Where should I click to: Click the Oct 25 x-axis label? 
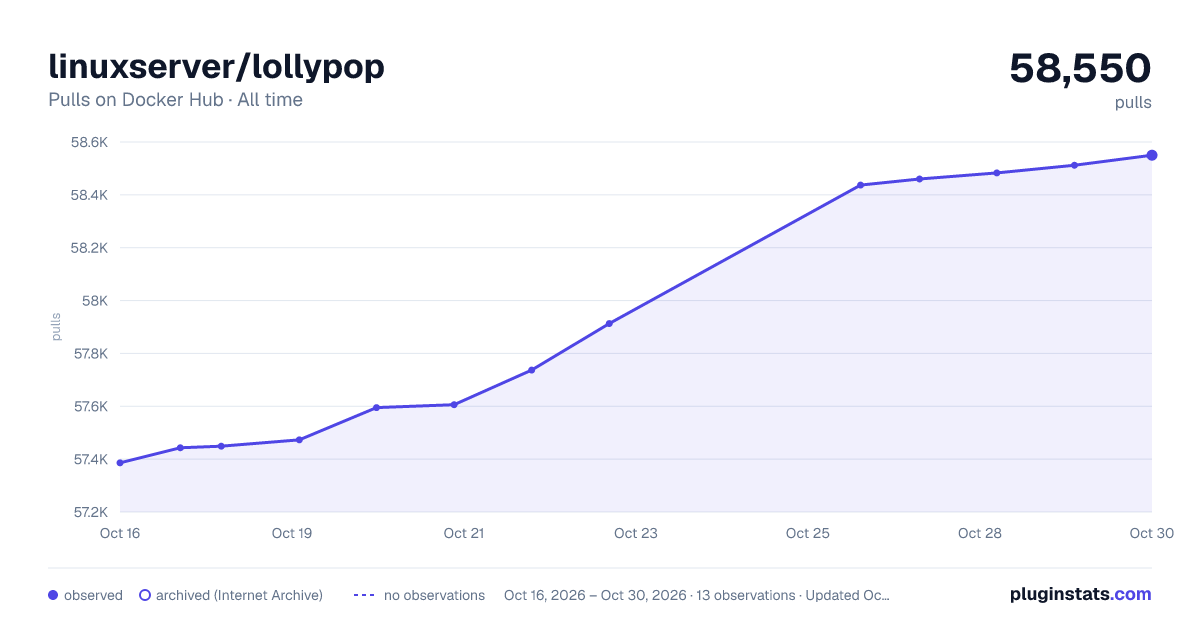pos(808,533)
